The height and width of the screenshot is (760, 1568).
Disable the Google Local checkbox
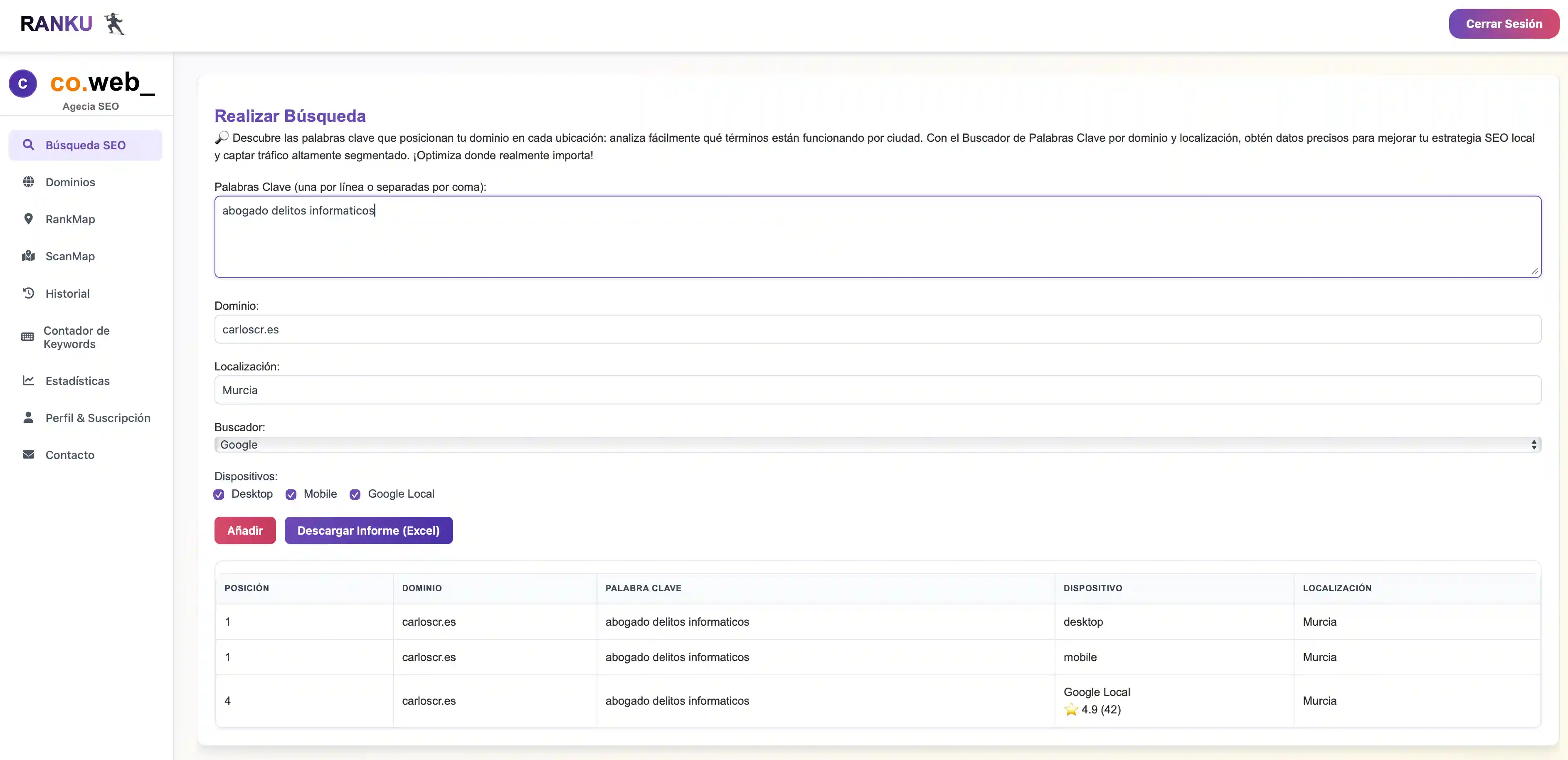[355, 494]
